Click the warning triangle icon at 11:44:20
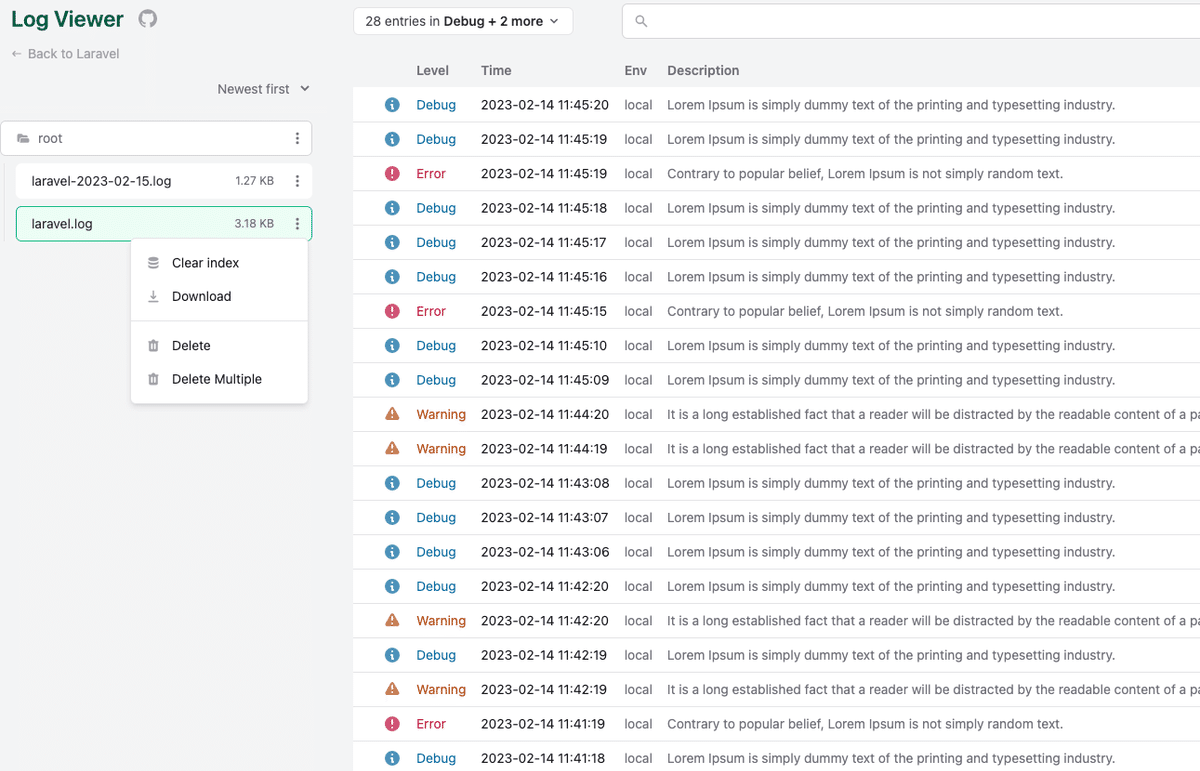This screenshot has height=771, width=1200. pos(391,414)
